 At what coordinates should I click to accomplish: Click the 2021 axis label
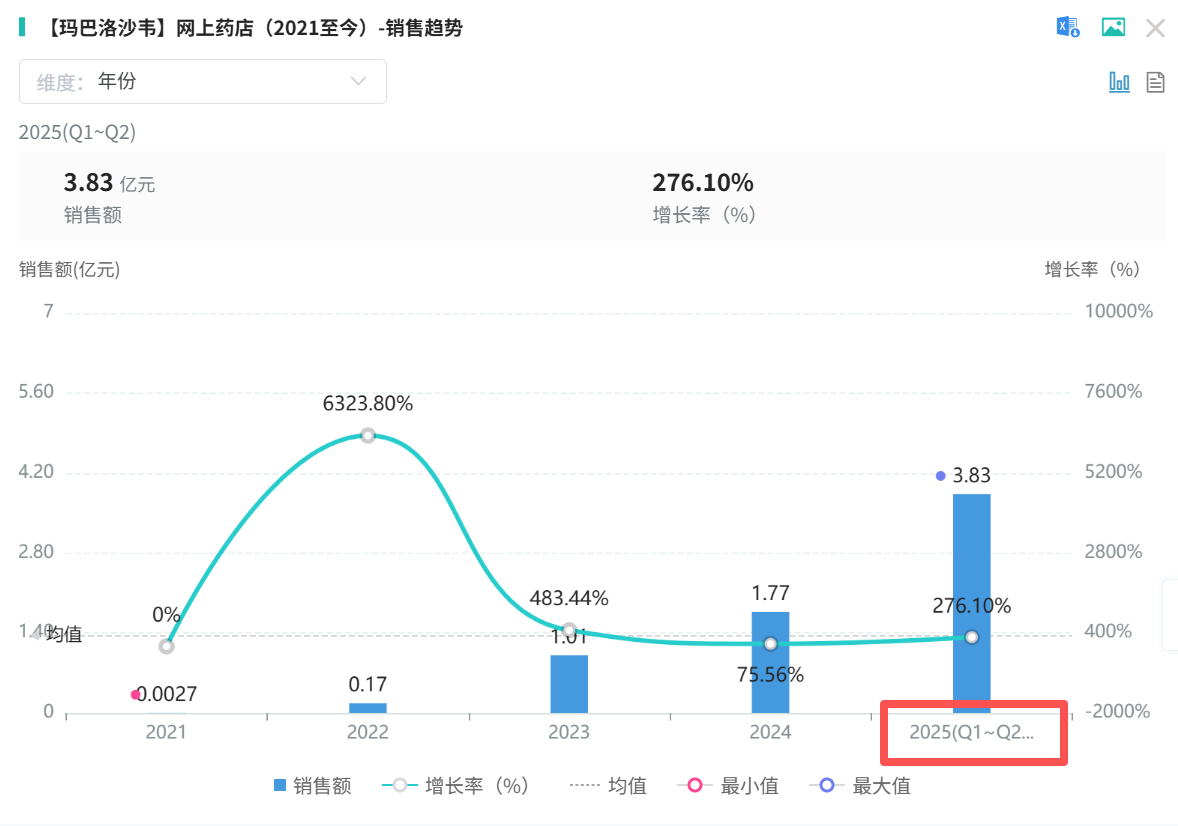click(166, 732)
